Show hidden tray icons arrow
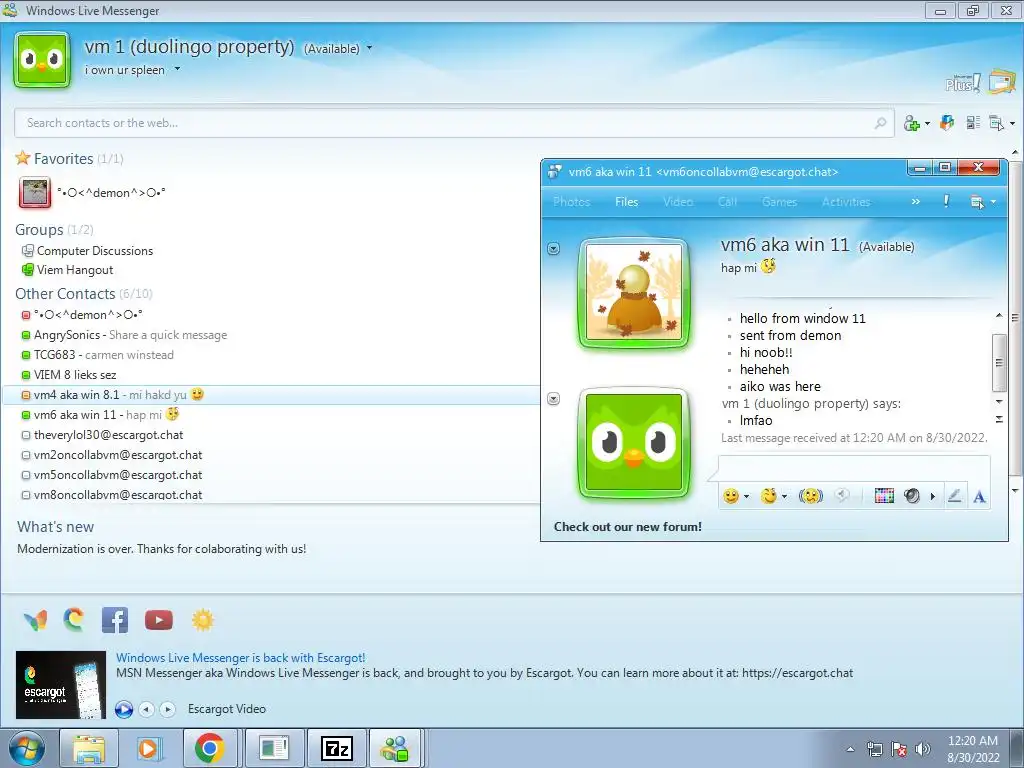Screen dimensions: 1024x768 tap(850, 749)
